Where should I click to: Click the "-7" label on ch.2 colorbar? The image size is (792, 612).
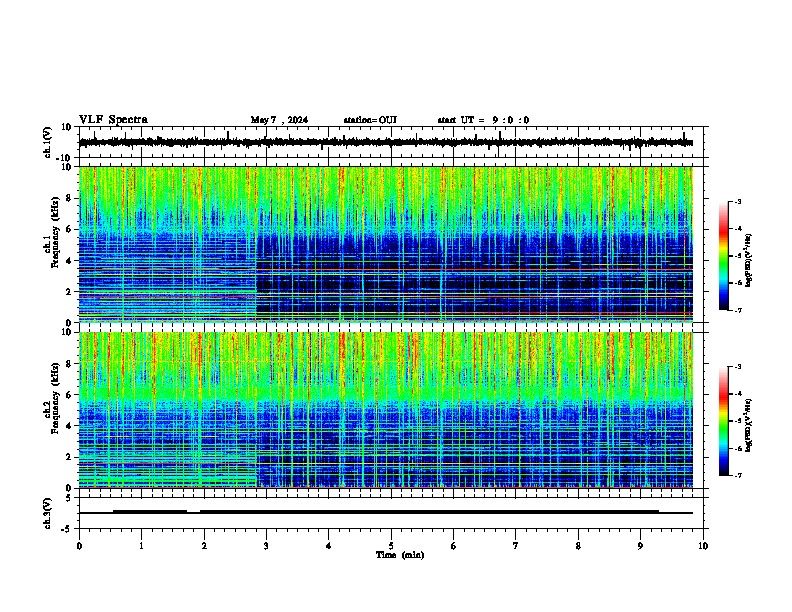(737, 475)
